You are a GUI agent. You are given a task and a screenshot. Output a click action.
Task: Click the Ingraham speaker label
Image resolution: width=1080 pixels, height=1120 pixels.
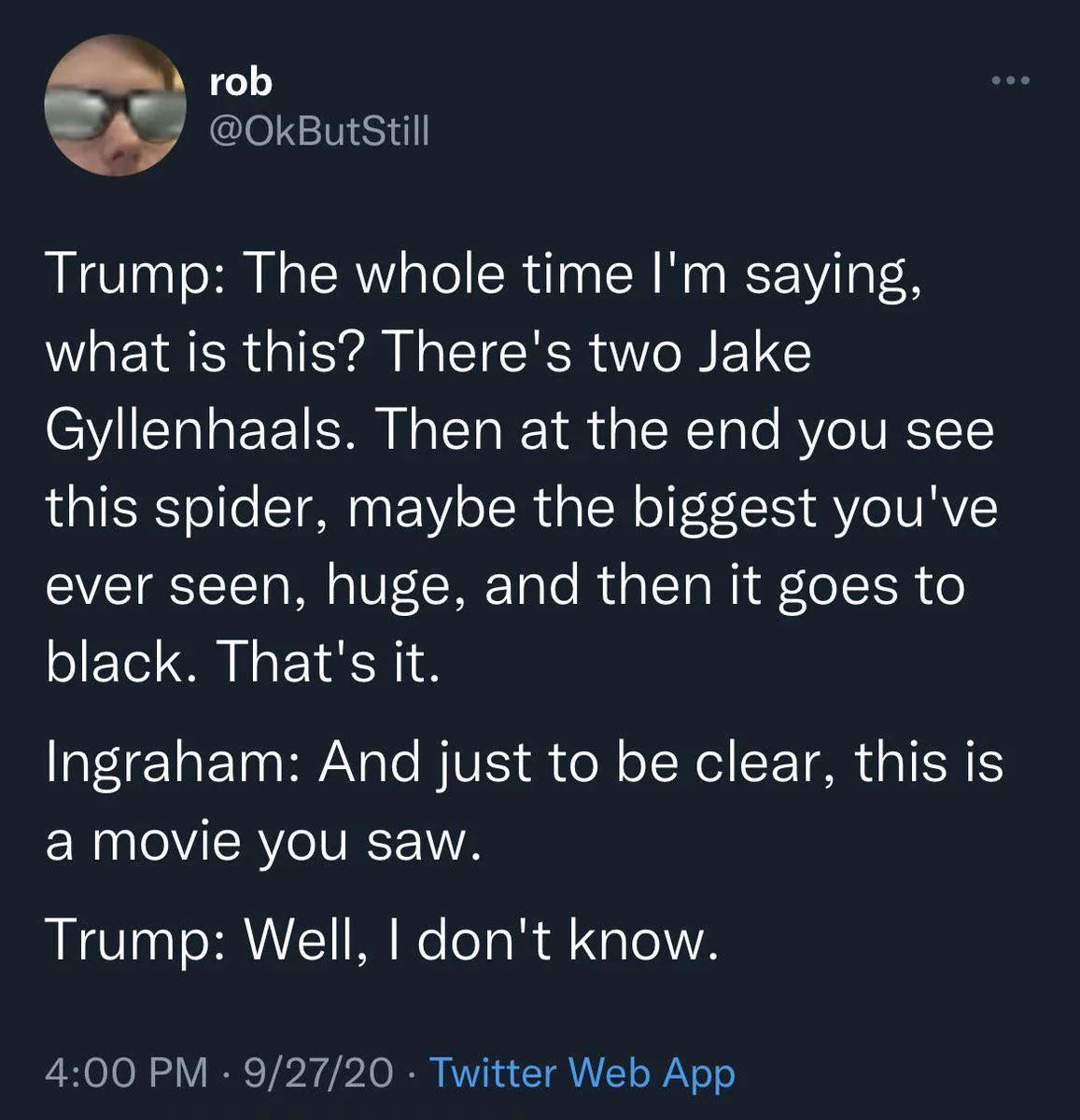coord(170,765)
